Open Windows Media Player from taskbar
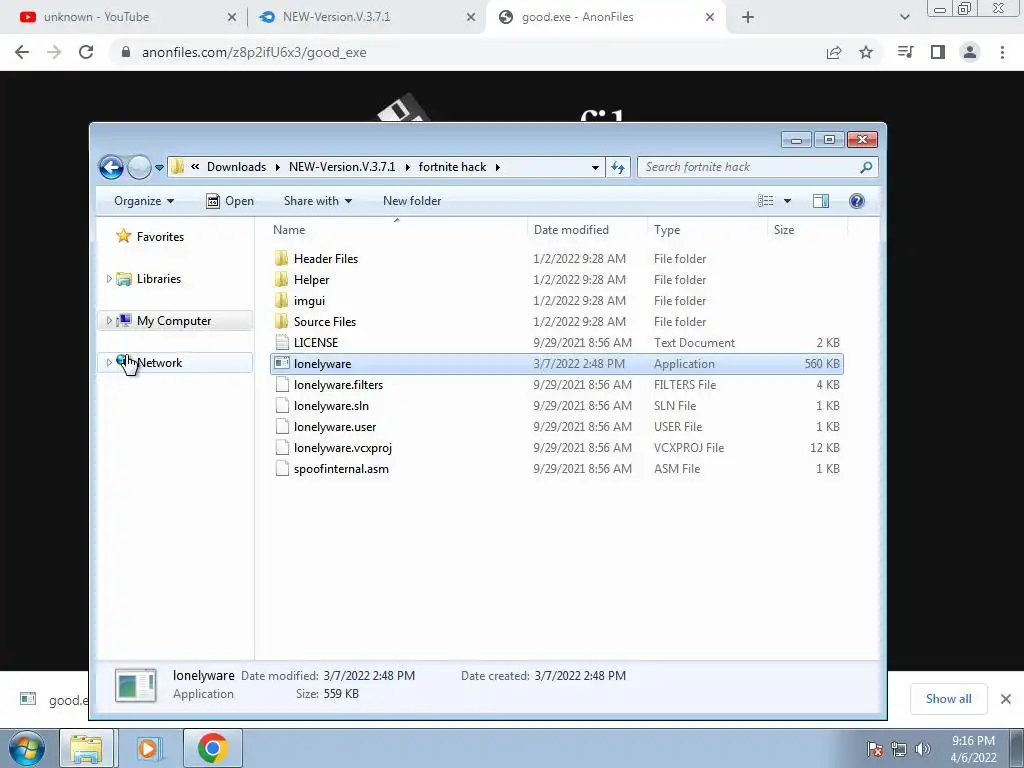This screenshot has height=768, width=1024. [150, 748]
